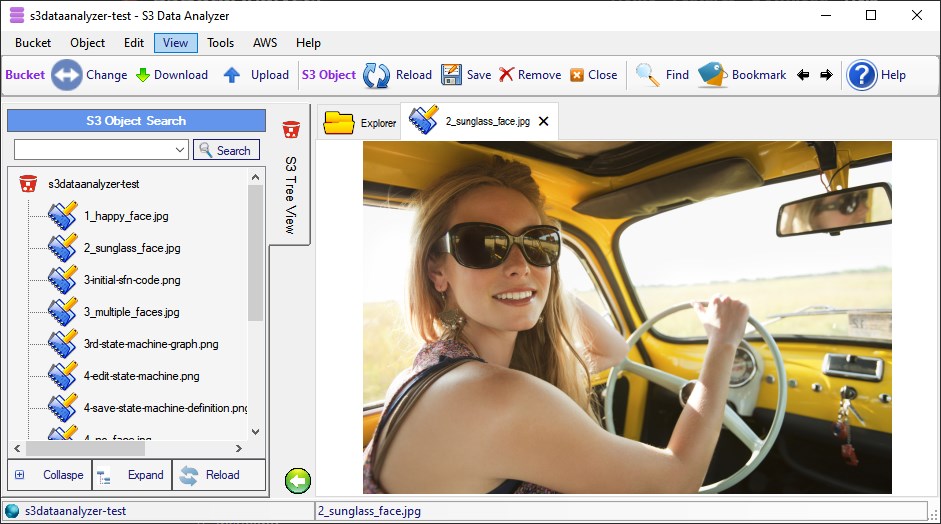This screenshot has width=941, height=524.
Task: Click Reload button below tree
Action: pos(210,475)
